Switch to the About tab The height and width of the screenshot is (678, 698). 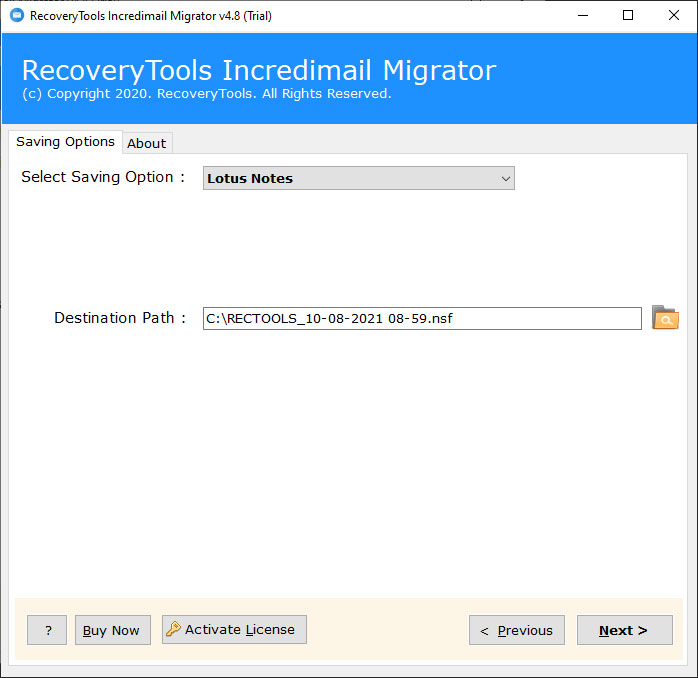coord(146,143)
